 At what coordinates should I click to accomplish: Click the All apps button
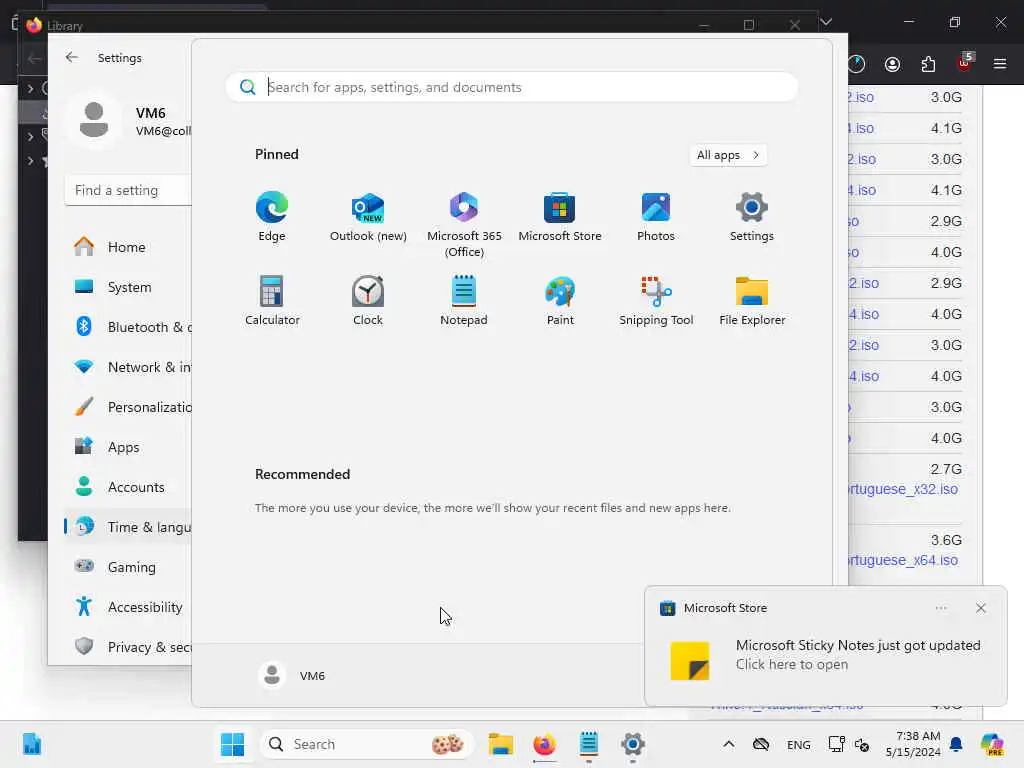(x=728, y=155)
